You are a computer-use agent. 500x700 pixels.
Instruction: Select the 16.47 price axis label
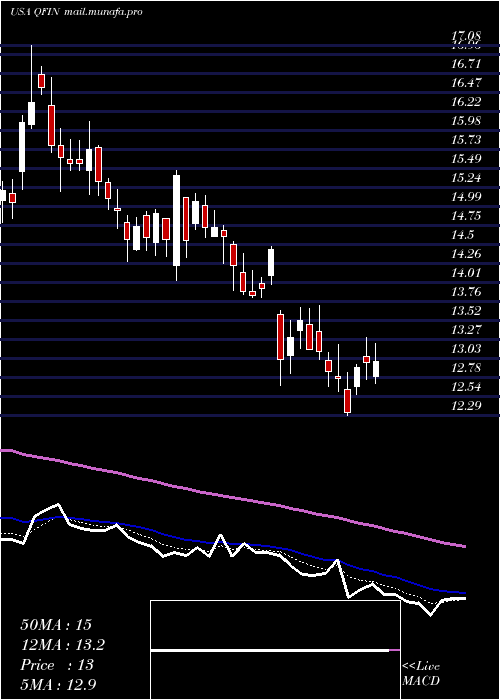[466, 83]
